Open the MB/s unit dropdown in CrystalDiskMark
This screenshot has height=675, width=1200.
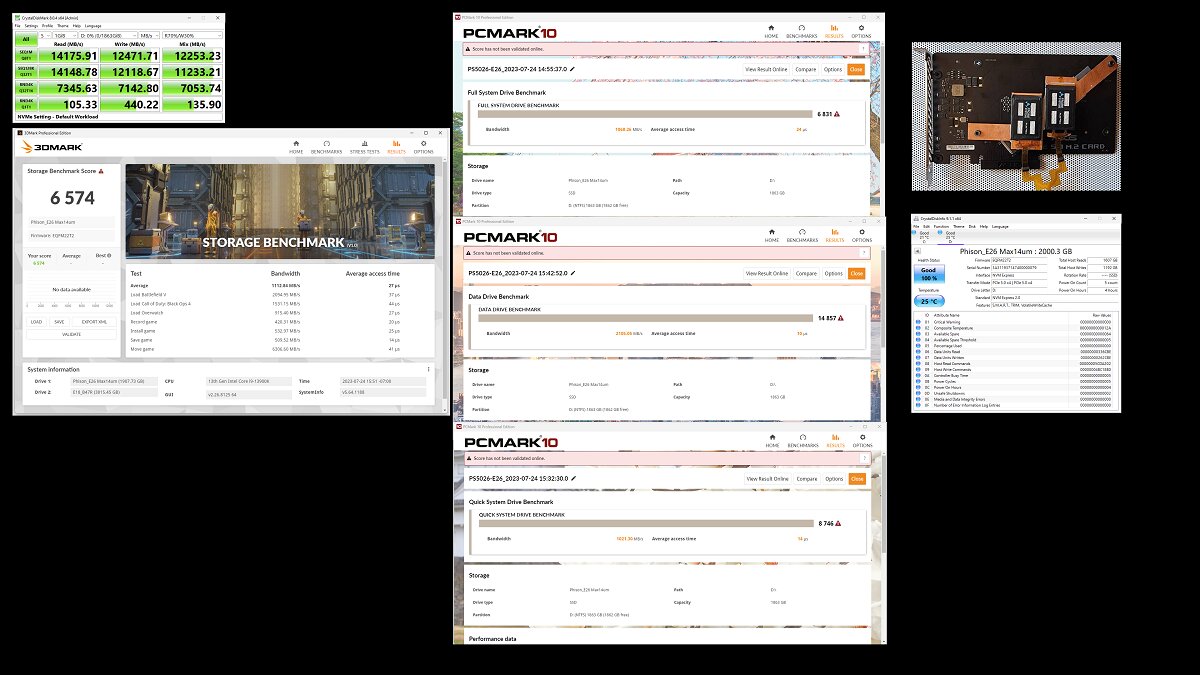point(149,35)
